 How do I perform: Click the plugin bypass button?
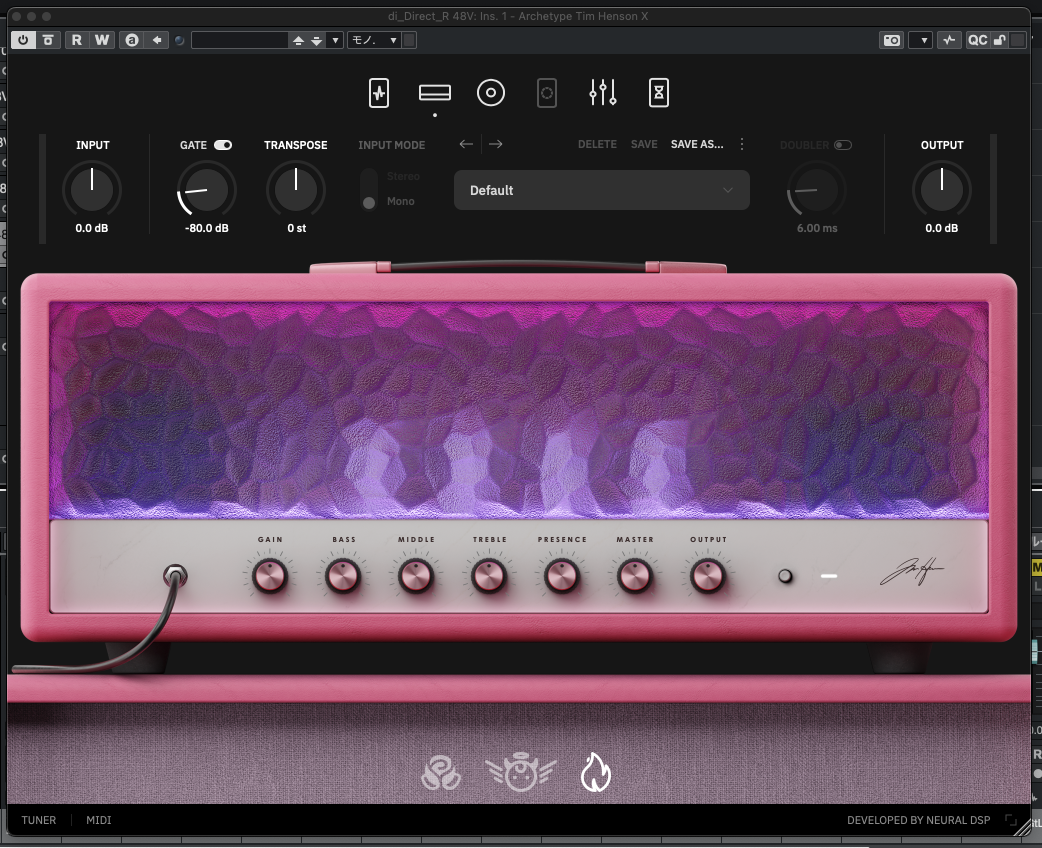(48, 40)
